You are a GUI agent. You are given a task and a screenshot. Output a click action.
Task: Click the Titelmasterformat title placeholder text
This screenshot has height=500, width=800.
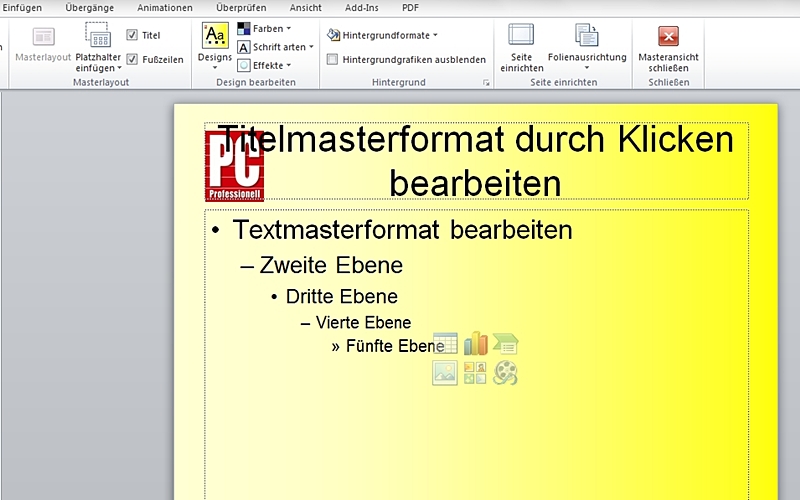[475, 161]
